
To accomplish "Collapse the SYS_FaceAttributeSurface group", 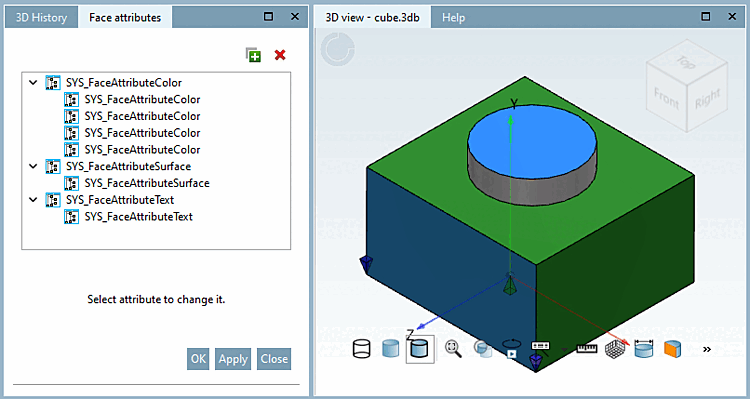I will (x=33, y=166).
